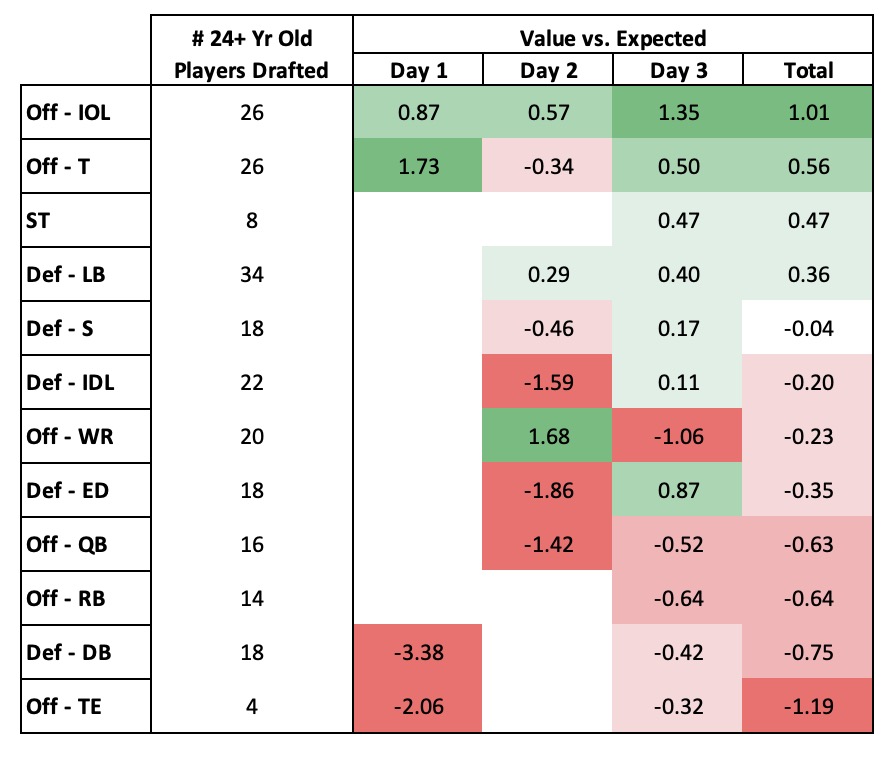The height and width of the screenshot is (758, 888).
Task: Click the Off - QB Day 2 cell showing -1.42
Action: click(547, 543)
